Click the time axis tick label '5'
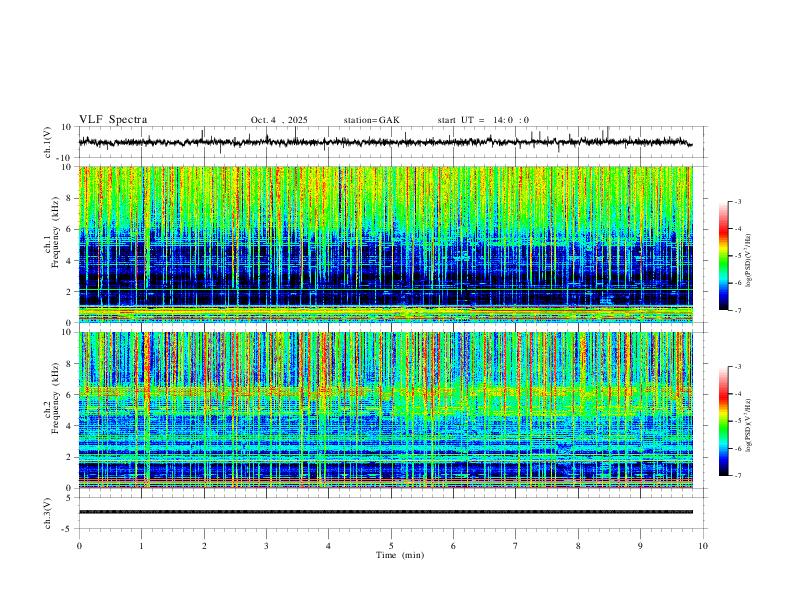The width and height of the screenshot is (792, 612). click(x=391, y=546)
